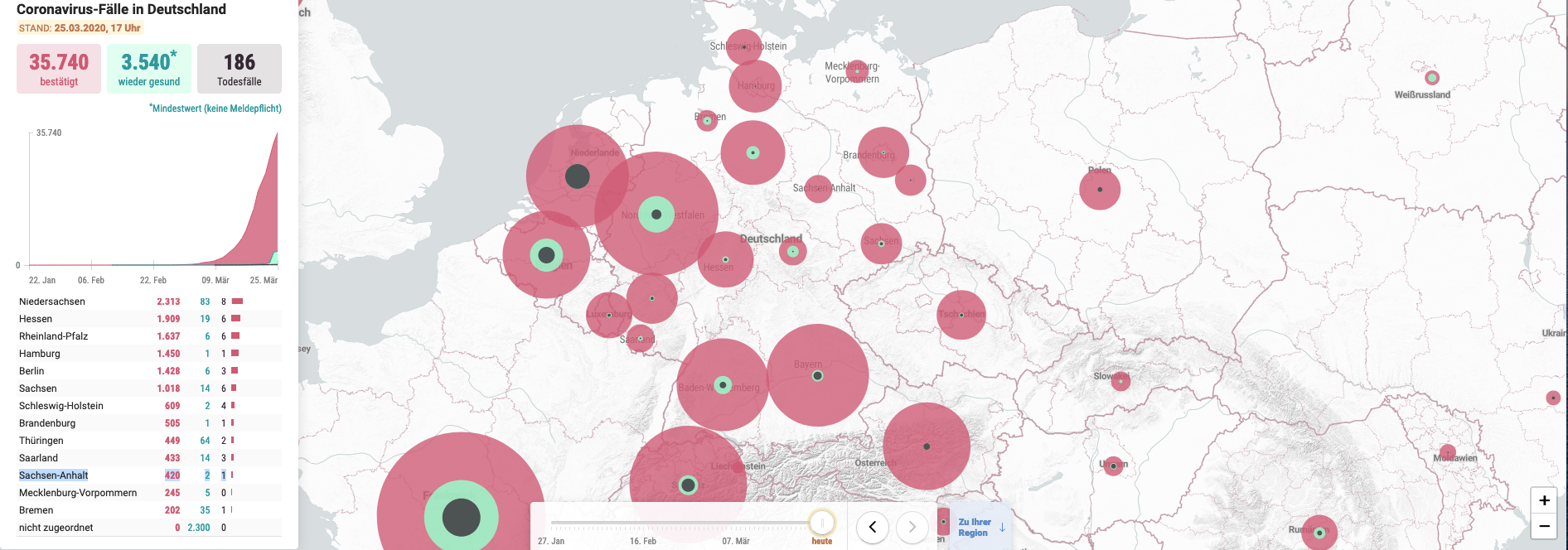The image size is (1568, 550).
Task: Select the Hamburg row in the table
Action: [149, 354]
